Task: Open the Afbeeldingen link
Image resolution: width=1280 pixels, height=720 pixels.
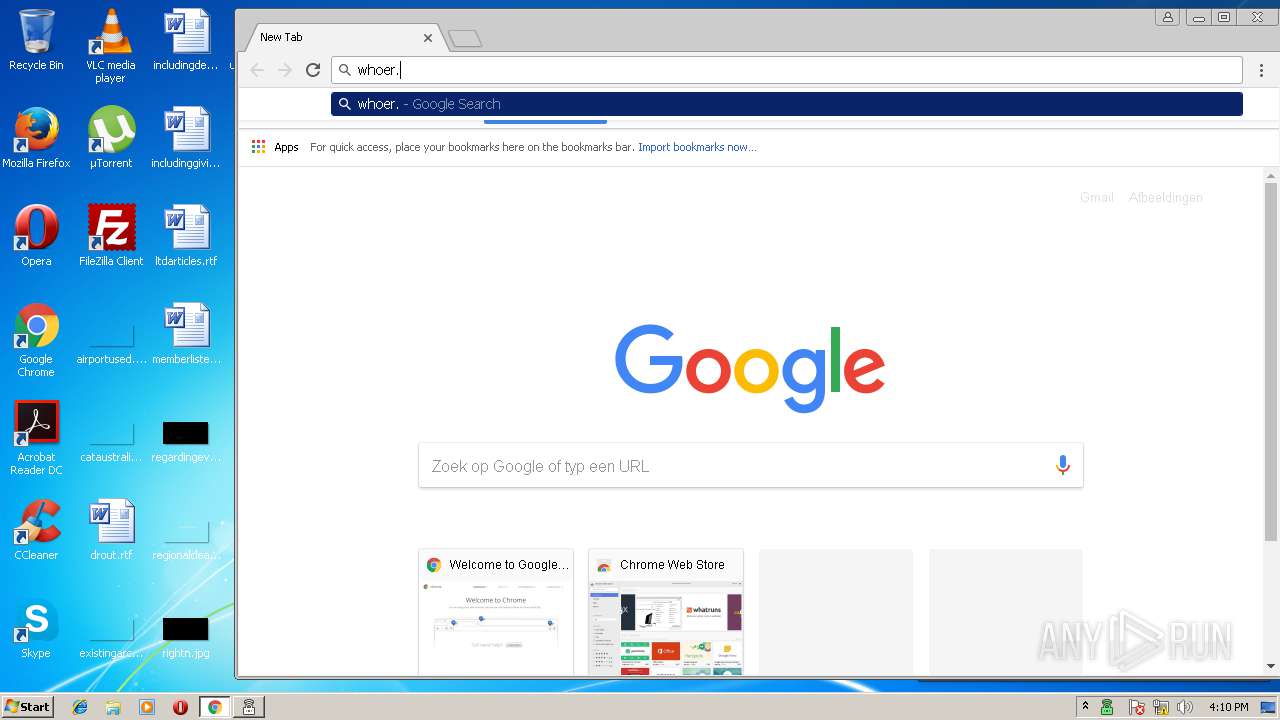Action: coord(1165,197)
